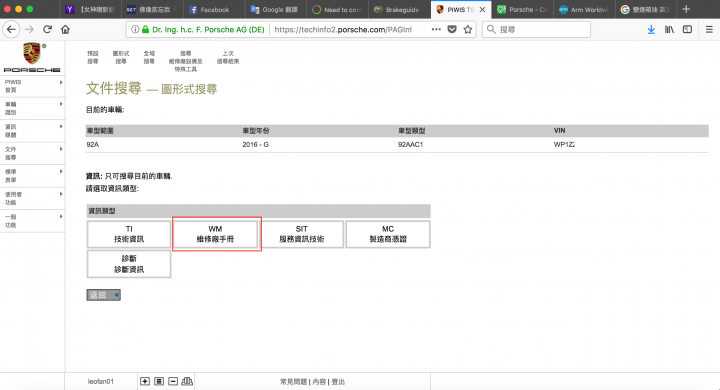This screenshot has height=390, width=720.
Task: Save page to Pocket
Action: pos(452,29)
